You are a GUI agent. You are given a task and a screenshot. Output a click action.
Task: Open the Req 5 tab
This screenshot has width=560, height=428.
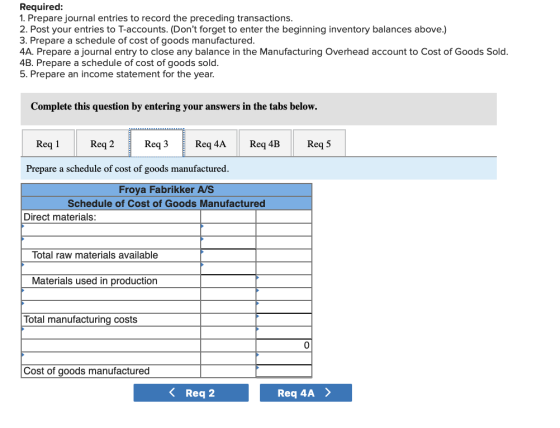pos(319,143)
